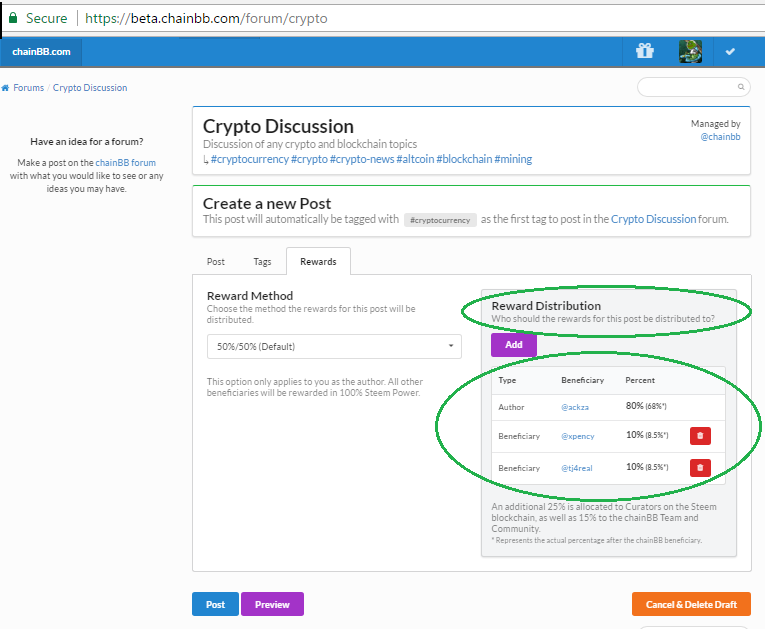This screenshot has height=629, width=765.
Task: Open the #altcoin tag link
Action: pyautogui.click(x=415, y=159)
